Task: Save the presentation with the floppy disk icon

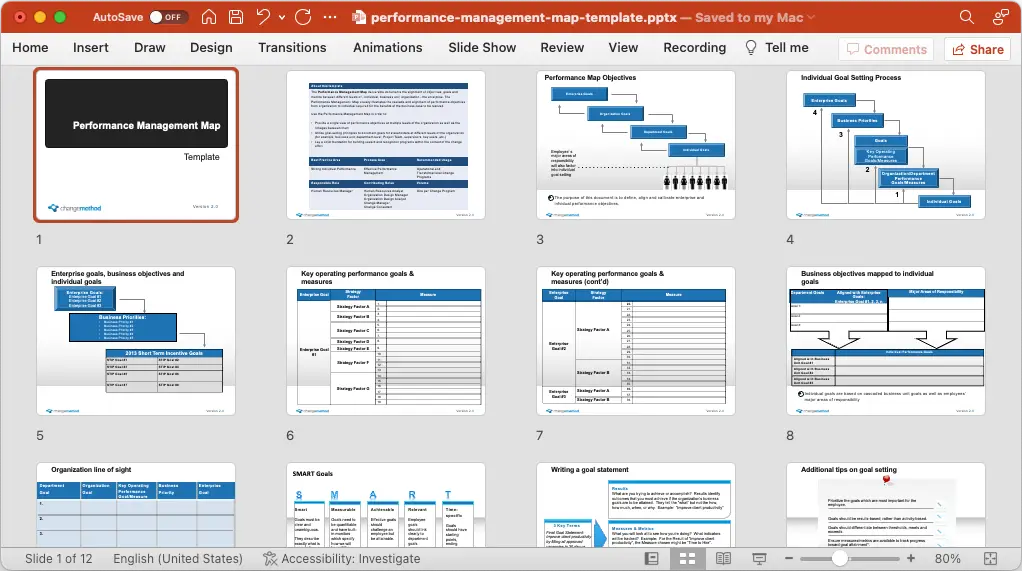Action: (x=236, y=17)
